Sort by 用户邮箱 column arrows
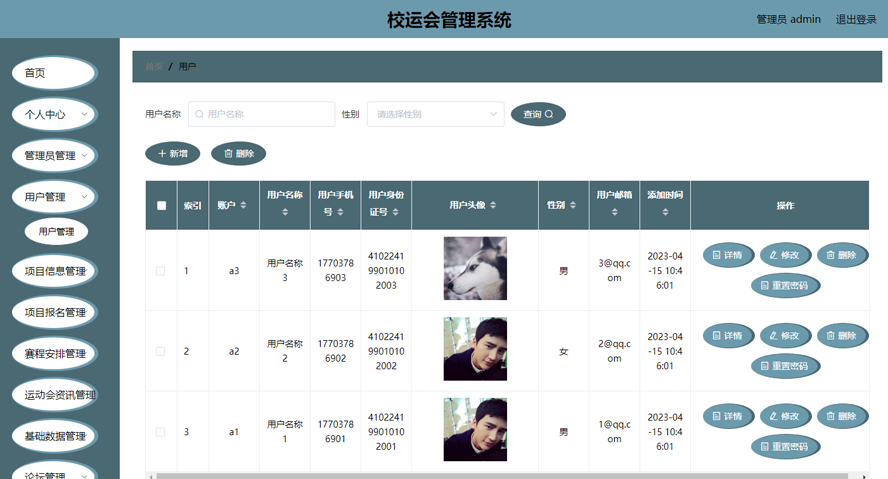Screen dimensions: 888x479 tap(614, 212)
